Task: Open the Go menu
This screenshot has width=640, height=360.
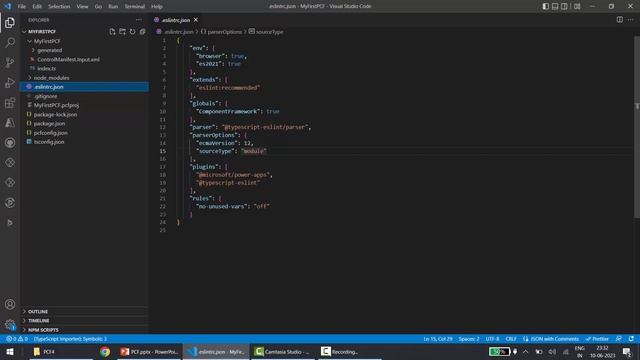Action: [98, 6]
